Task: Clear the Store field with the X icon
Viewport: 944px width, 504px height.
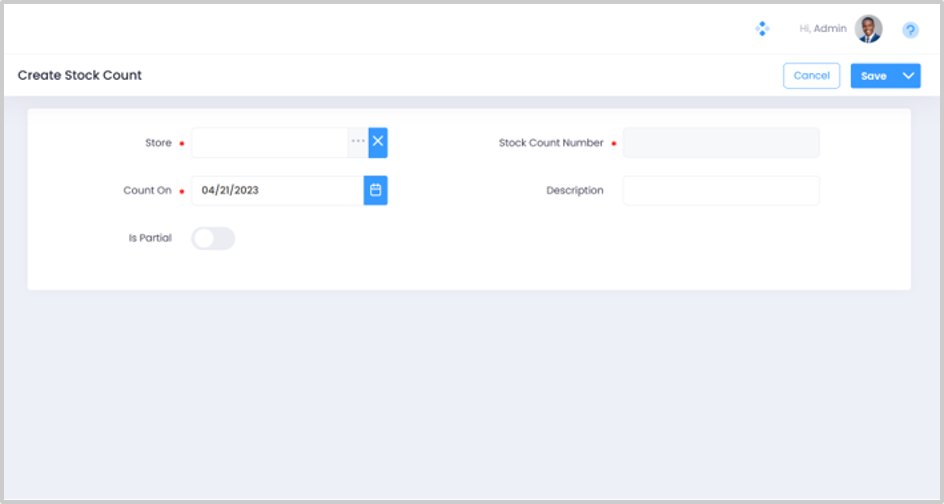Action: (378, 142)
